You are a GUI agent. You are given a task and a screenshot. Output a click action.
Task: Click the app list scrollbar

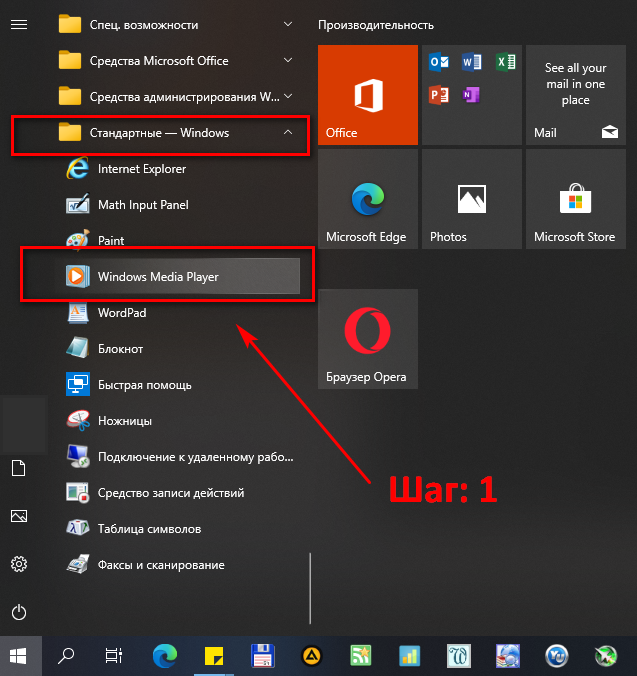point(310,588)
